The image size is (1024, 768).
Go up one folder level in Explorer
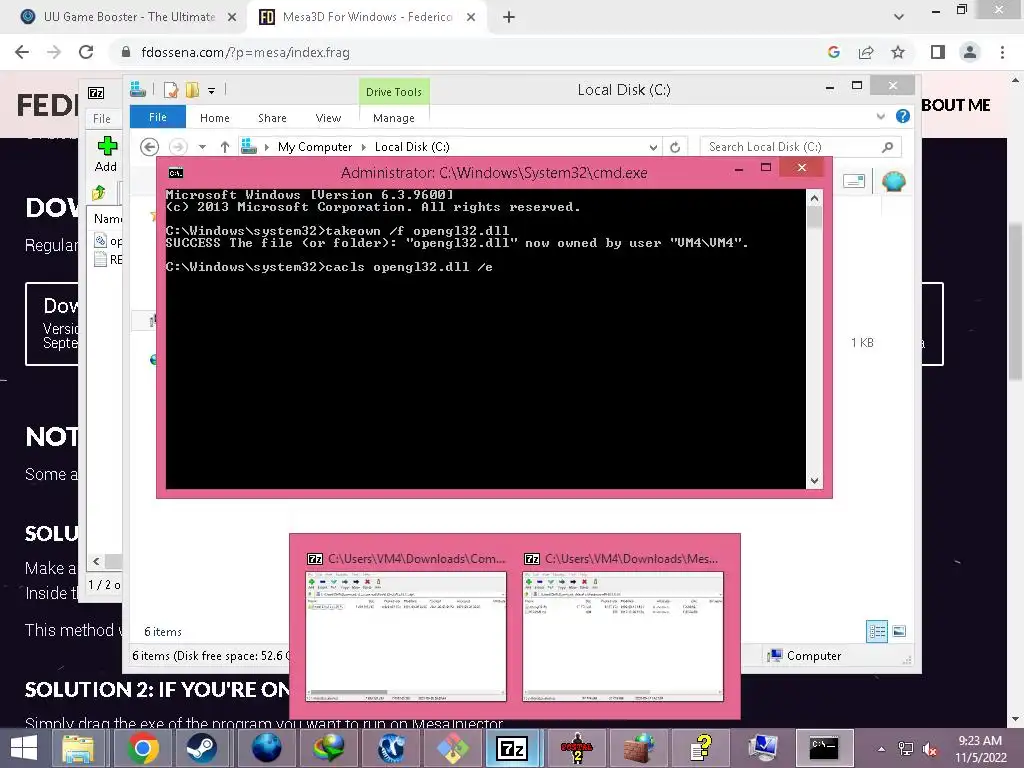tap(225, 147)
